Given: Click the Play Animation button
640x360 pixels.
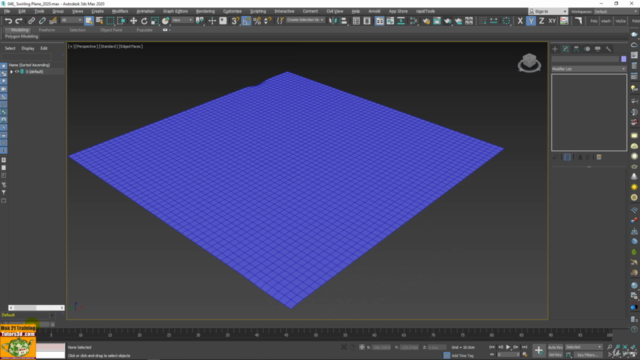Looking at the screenshot, I should click(508, 347).
